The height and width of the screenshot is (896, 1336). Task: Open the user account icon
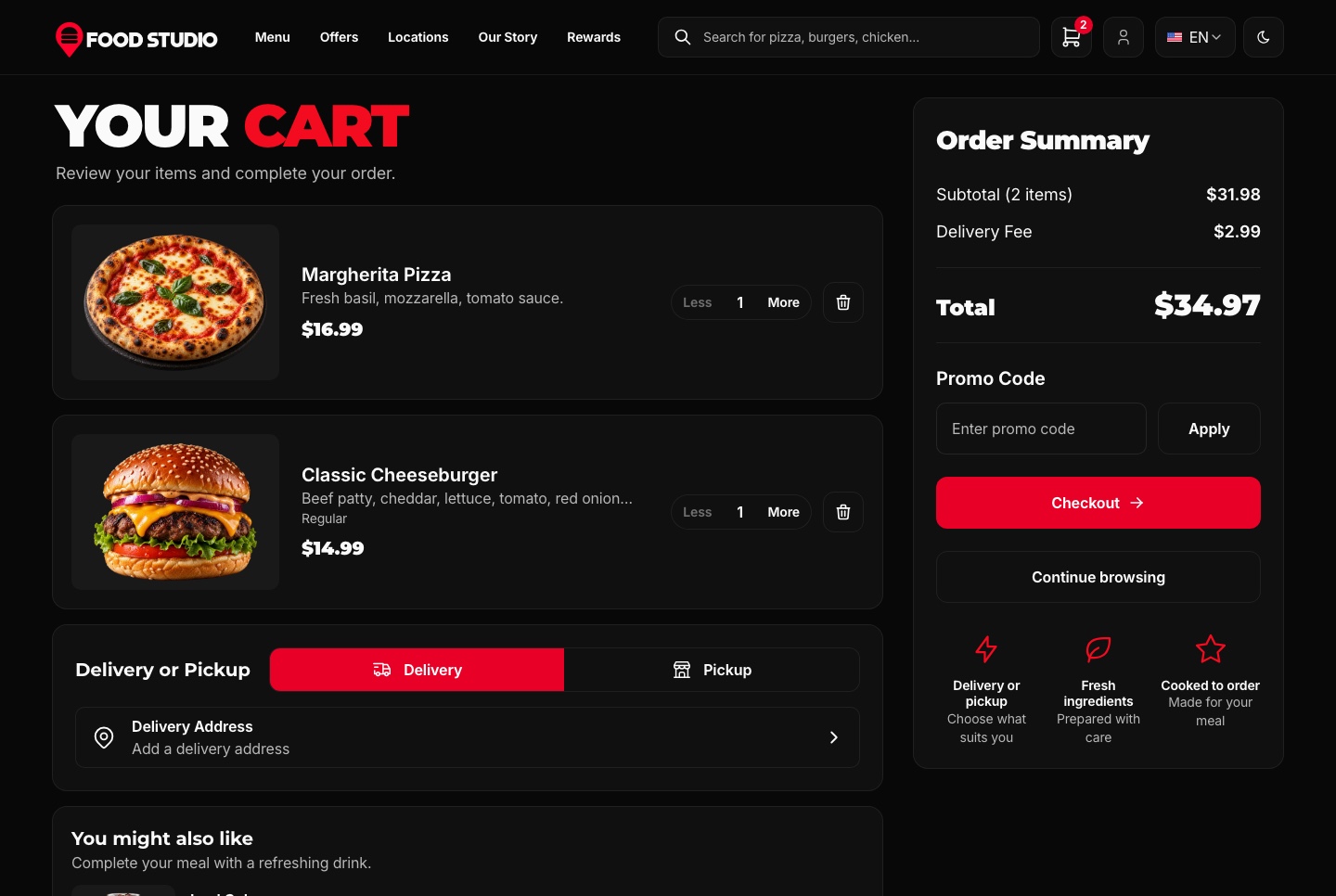(1124, 37)
